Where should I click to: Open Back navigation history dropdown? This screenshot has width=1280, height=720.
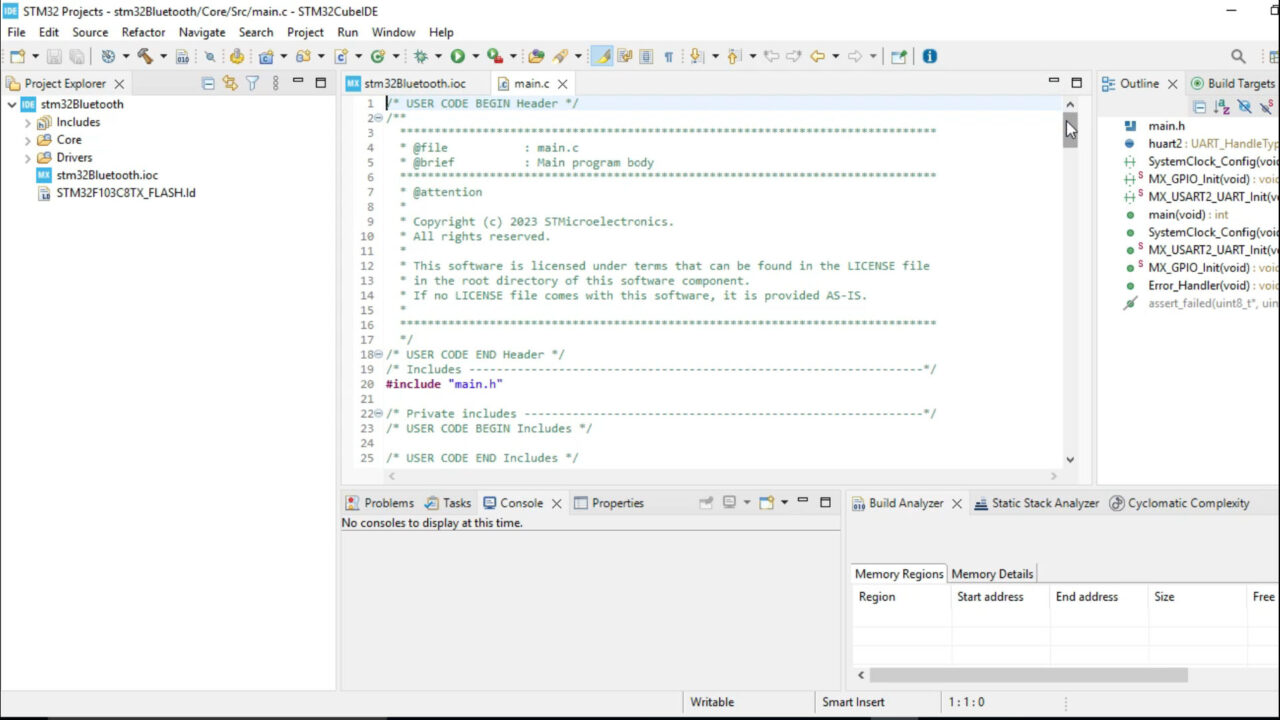(x=836, y=57)
